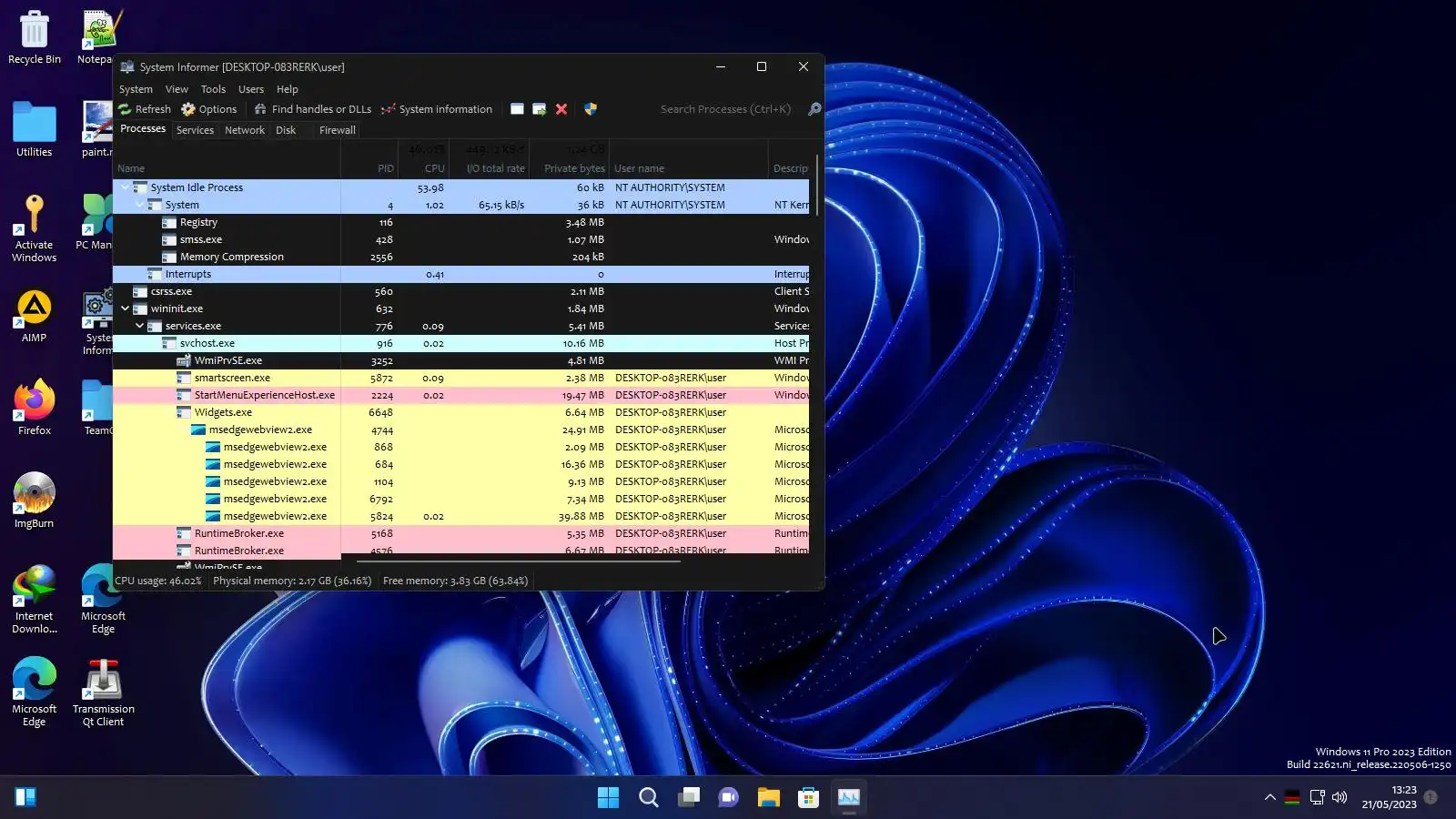Image resolution: width=1456 pixels, height=819 pixels.
Task: Sort by the CPU column header
Action: pyautogui.click(x=424, y=168)
